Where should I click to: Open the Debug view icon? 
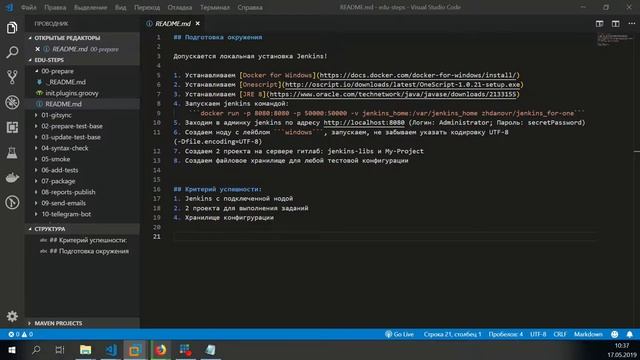pyautogui.click(x=12, y=102)
